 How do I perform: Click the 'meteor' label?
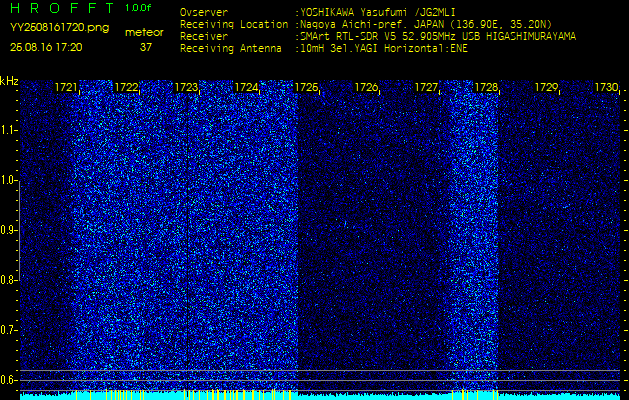[x=144, y=32]
